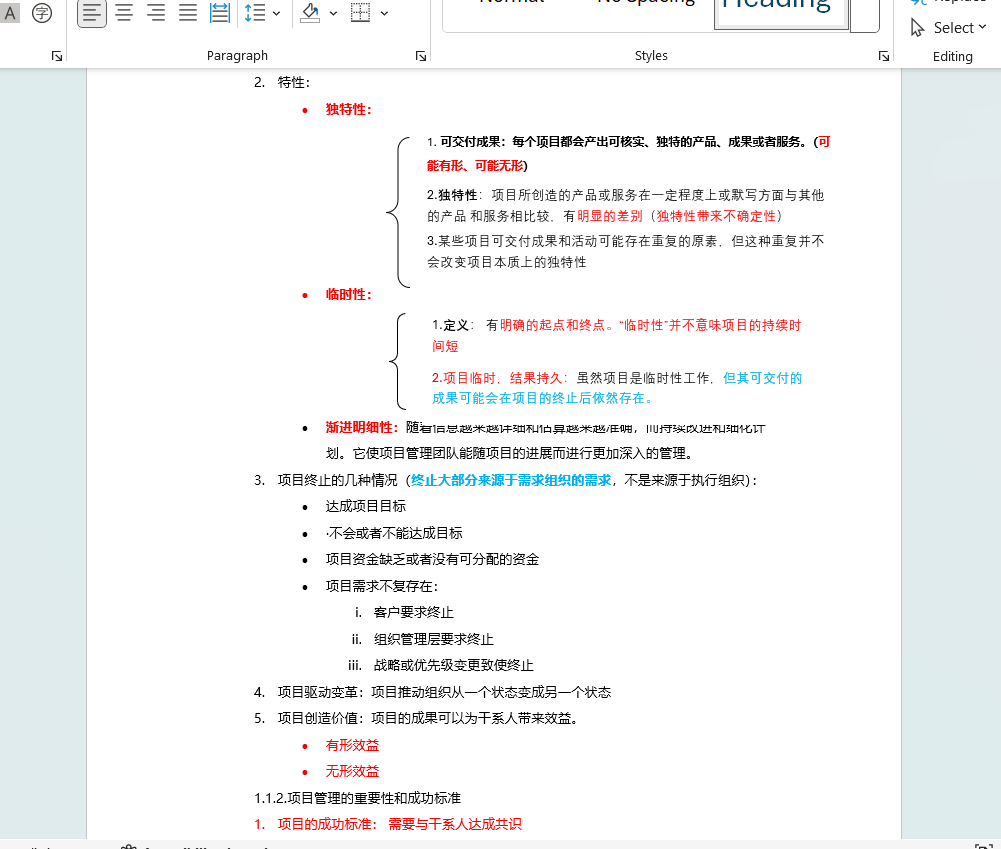Image resolution: width=1001 pixels, height=849 pixels.
Task: Open the Paragraph settings dialog launcher
Action: click(421, 57)
